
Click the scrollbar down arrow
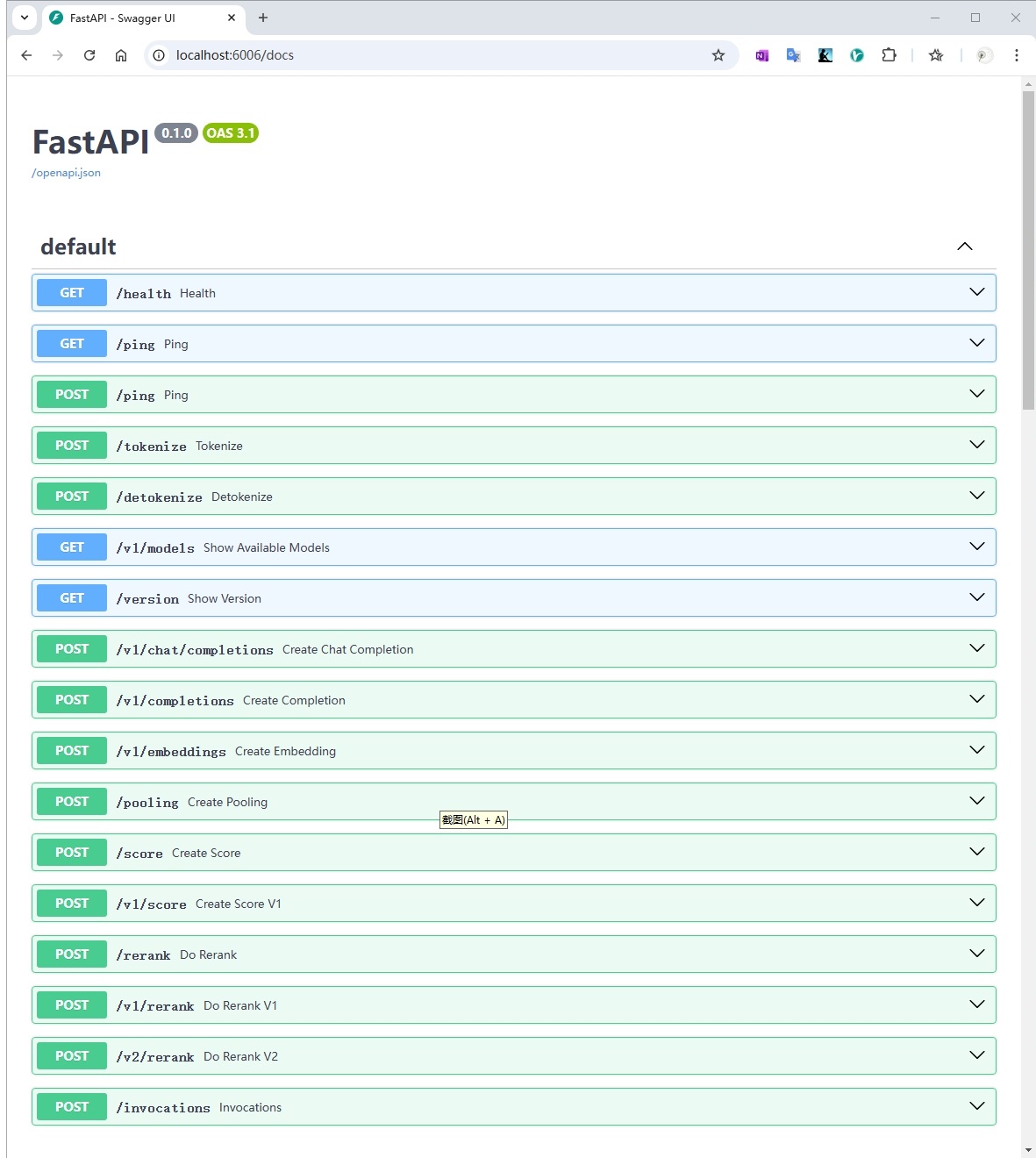pyautogui.click(x=1029, y=1150)
